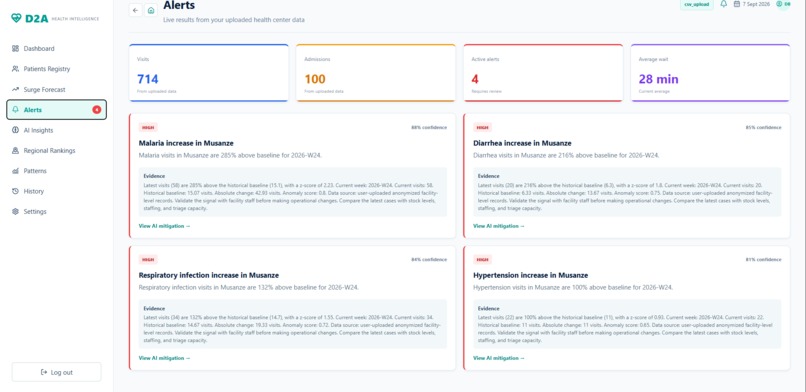Viewport: 806px width, 392px height.
Task: Click the Surge Forecast trend icon
Action: click(x=15, y=89)
